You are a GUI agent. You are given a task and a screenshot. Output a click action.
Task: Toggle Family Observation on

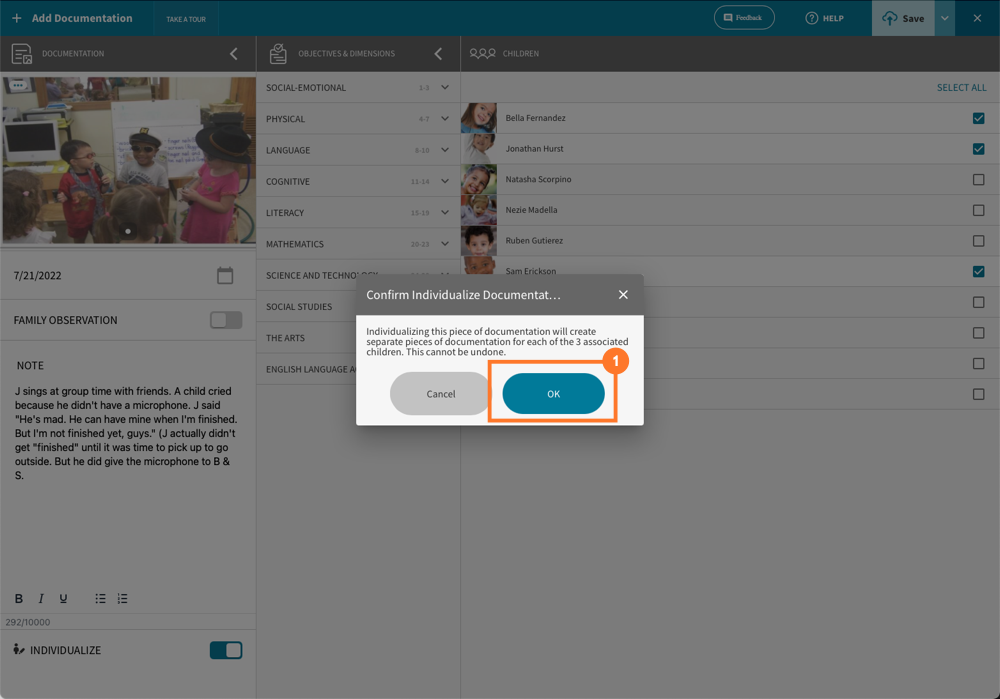225,319
